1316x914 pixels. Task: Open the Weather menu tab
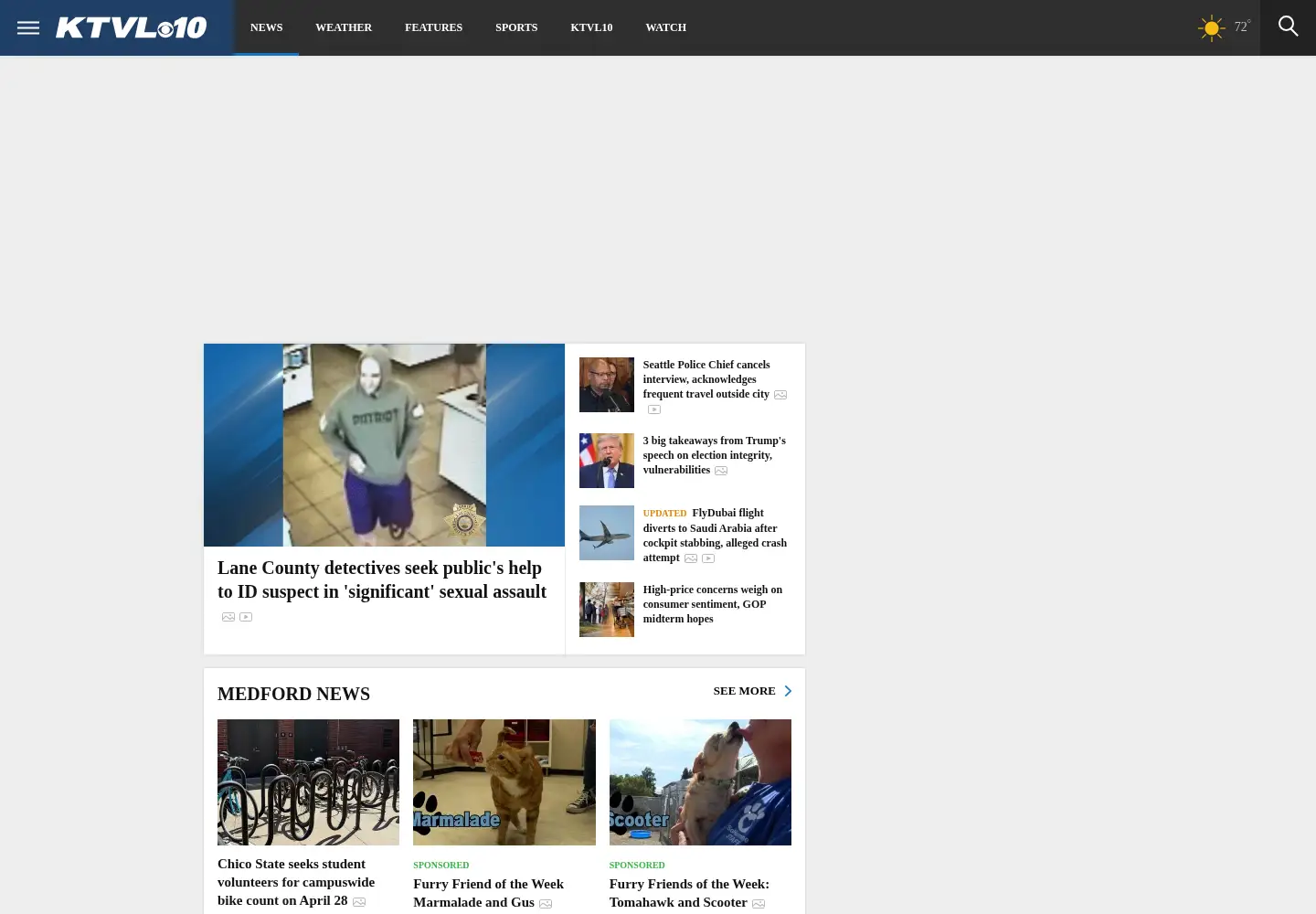point(344,27)
